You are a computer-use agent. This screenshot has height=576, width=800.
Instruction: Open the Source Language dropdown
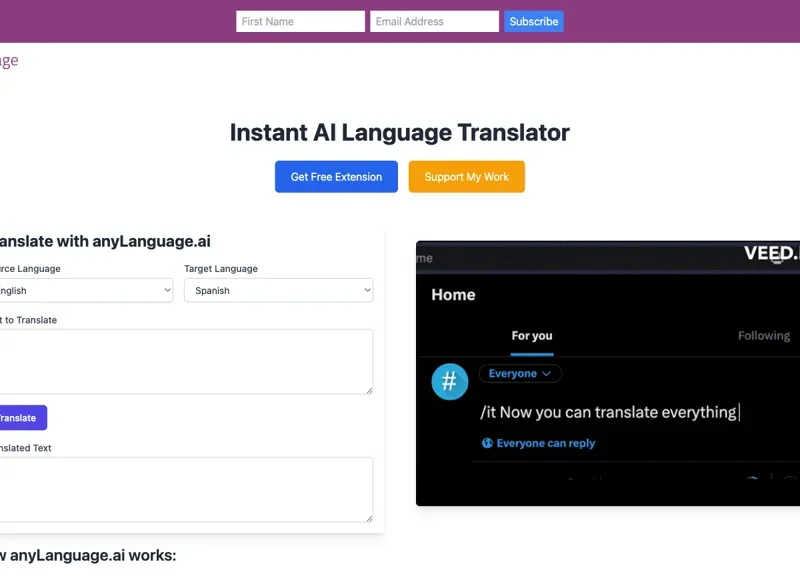point(84,290)
